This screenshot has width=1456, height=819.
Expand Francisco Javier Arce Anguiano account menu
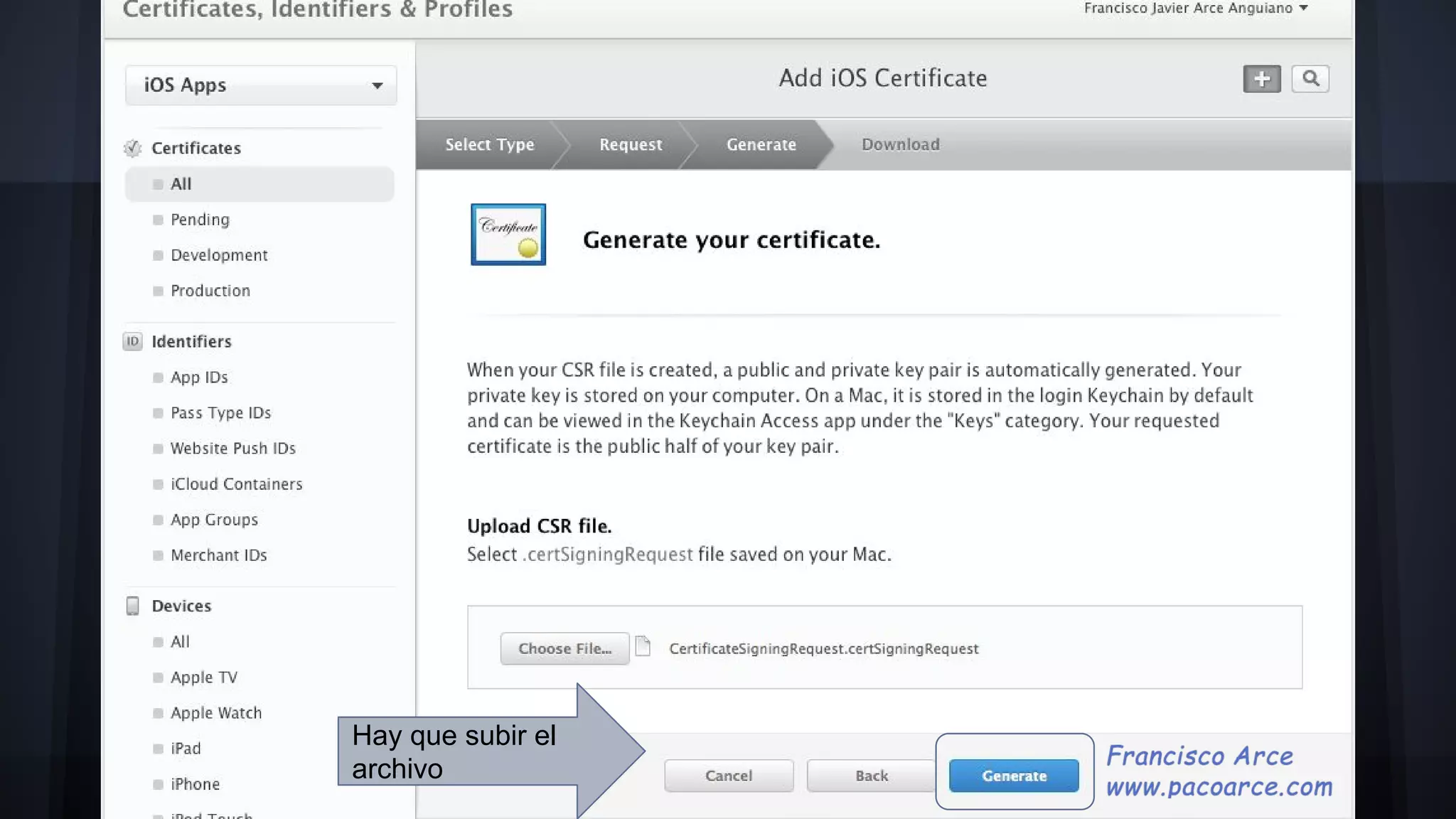coord(1195,9)
